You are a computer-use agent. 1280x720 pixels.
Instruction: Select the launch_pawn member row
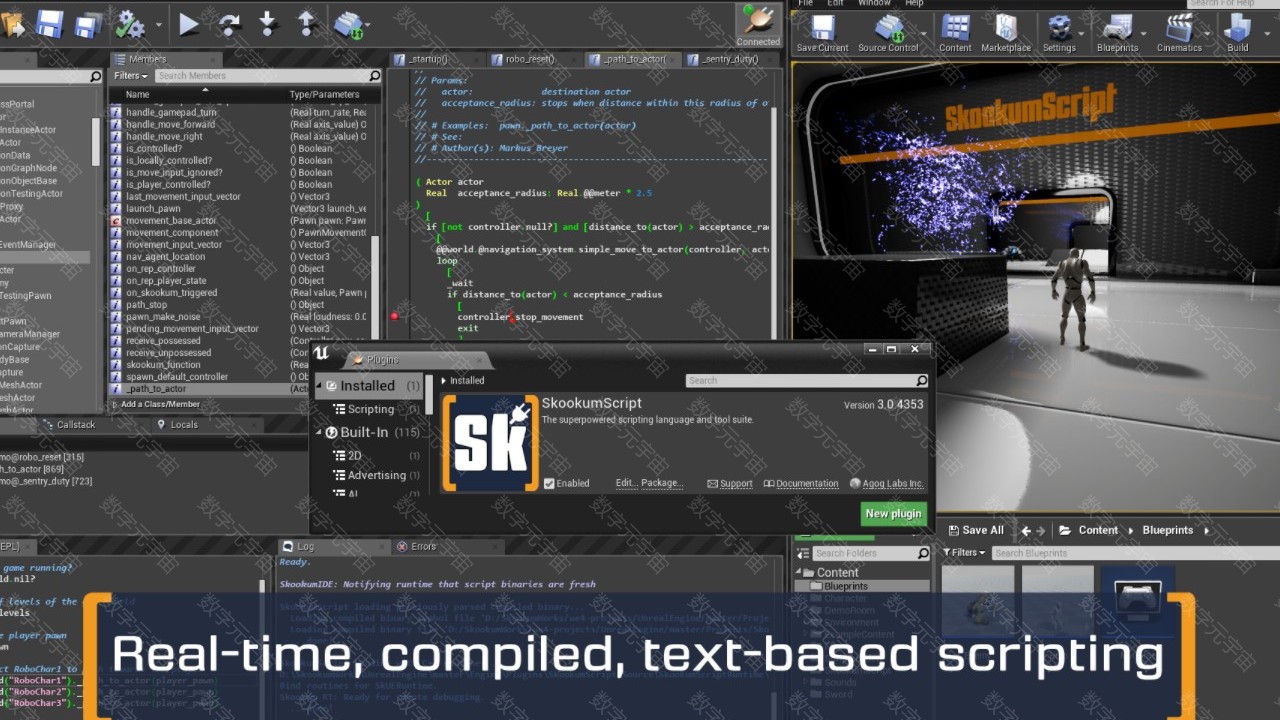pyautogui.click(x=238, y=208)
